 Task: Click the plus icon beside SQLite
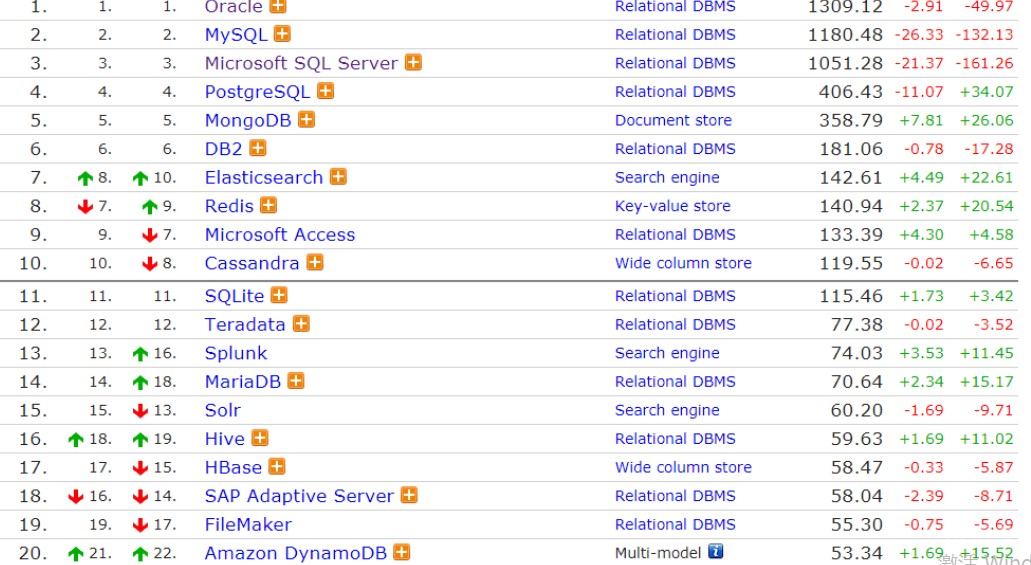click(x=279, y=295)
